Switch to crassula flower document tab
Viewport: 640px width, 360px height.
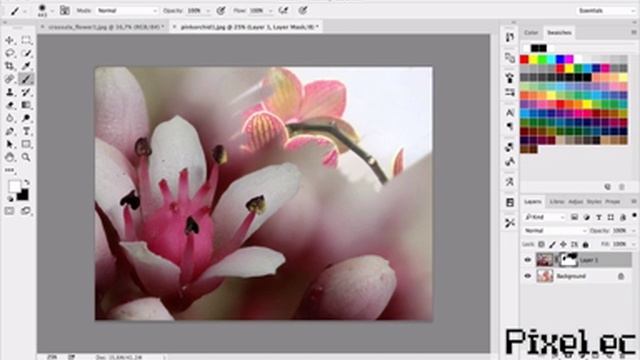pos(103,27)
